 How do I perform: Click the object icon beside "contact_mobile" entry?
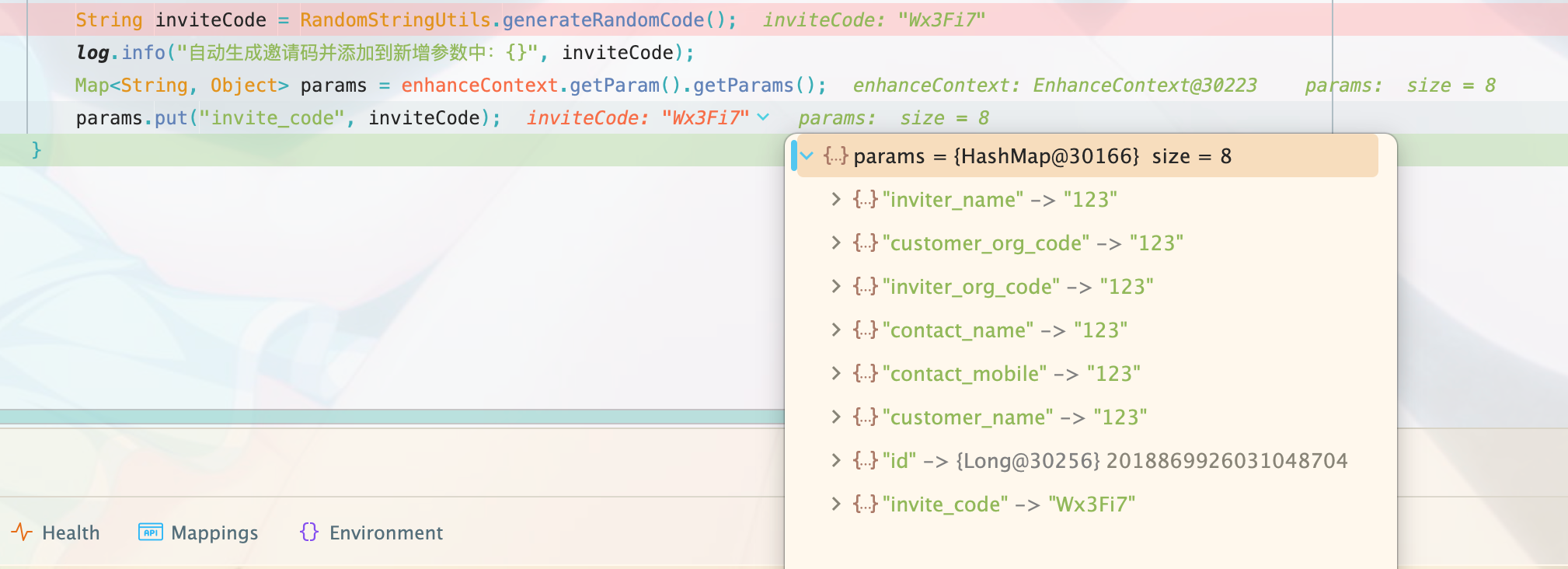(x=865, y=374)
